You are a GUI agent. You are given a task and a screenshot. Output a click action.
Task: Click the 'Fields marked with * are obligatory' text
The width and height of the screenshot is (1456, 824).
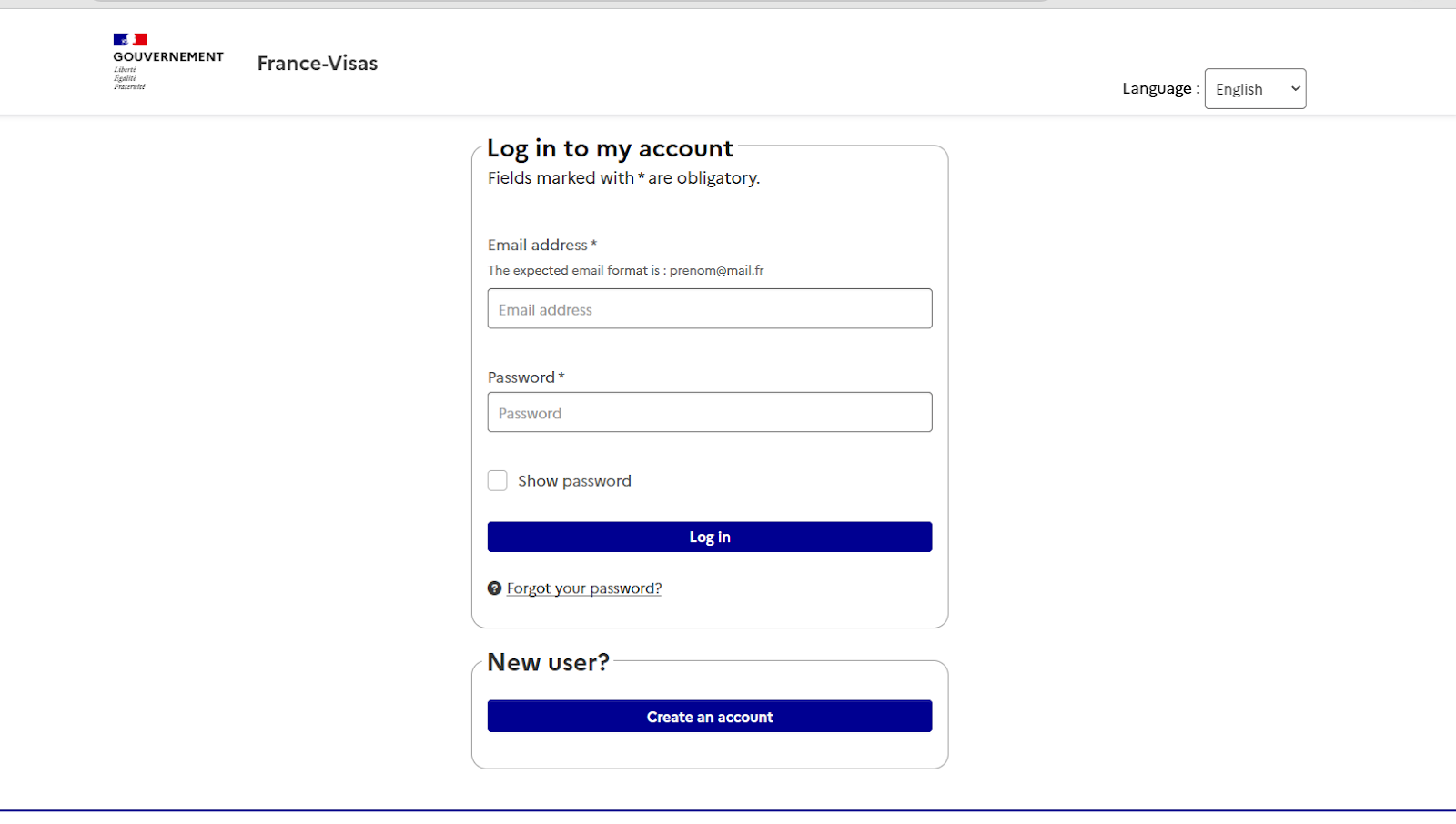pyautogui.click(x=623, y=178)
